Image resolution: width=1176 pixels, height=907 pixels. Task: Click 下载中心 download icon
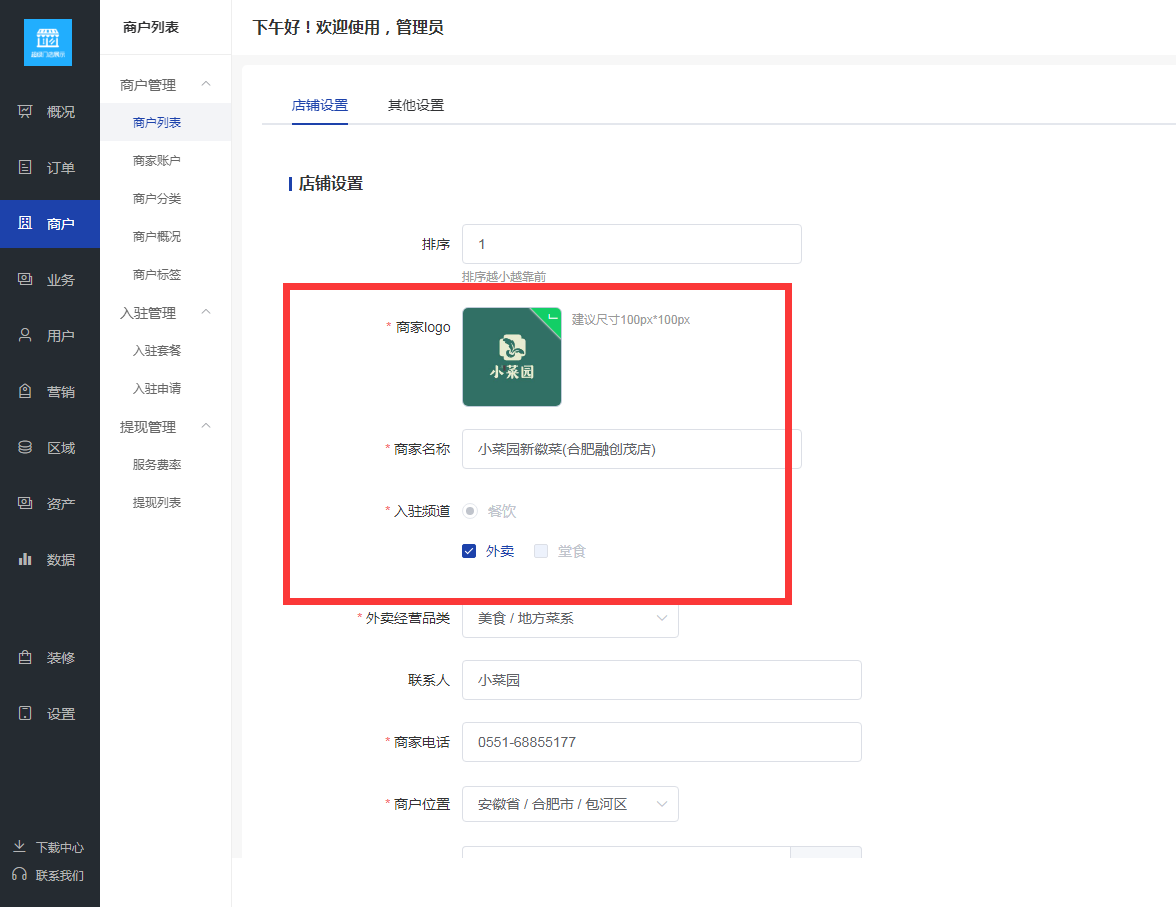(x=20, y=846)
